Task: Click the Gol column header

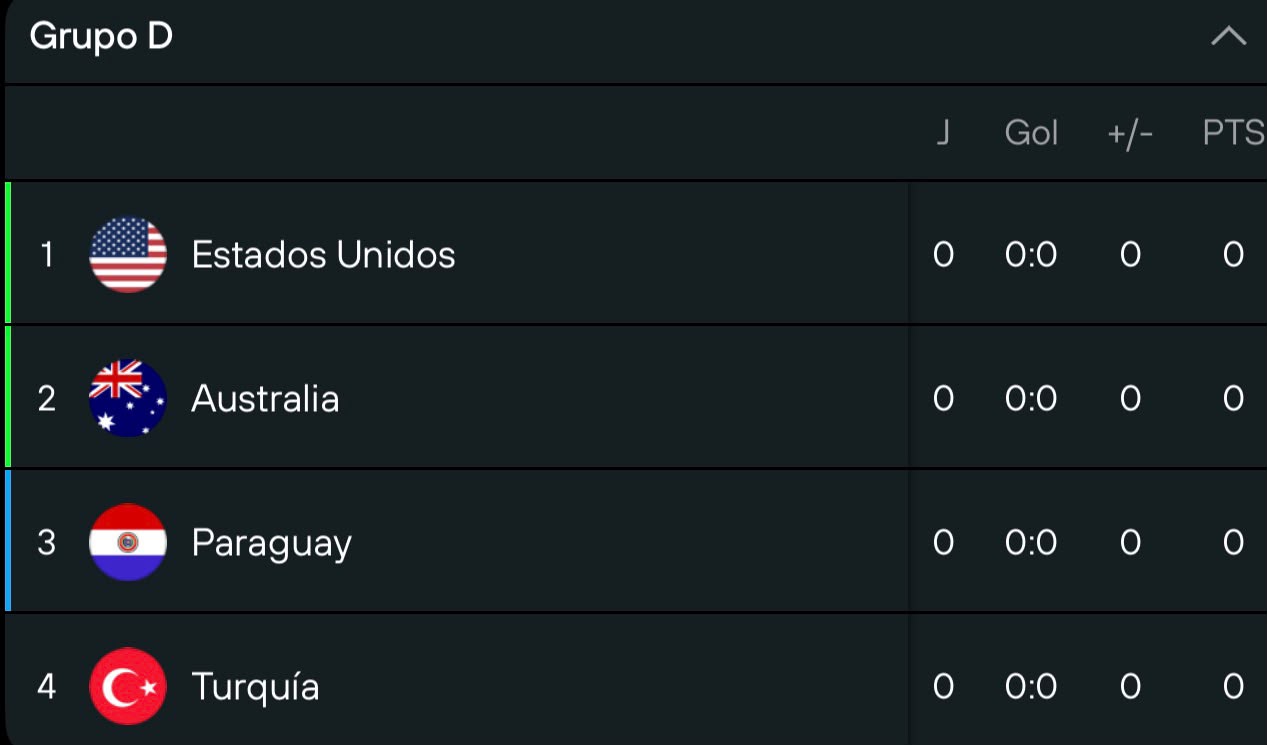Action: (1031, 133)
